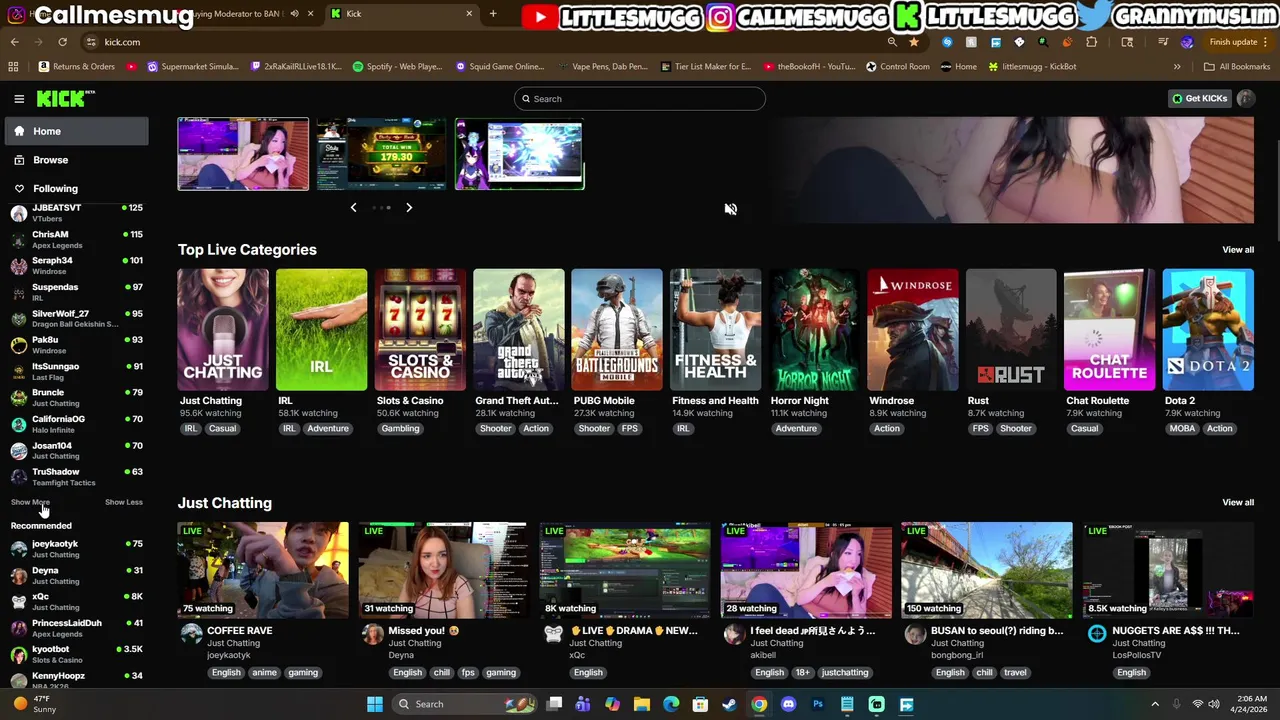This screenshot has height=720, width=1280.
Task: Open Control Room bookmark
Action: click(897, 66)
